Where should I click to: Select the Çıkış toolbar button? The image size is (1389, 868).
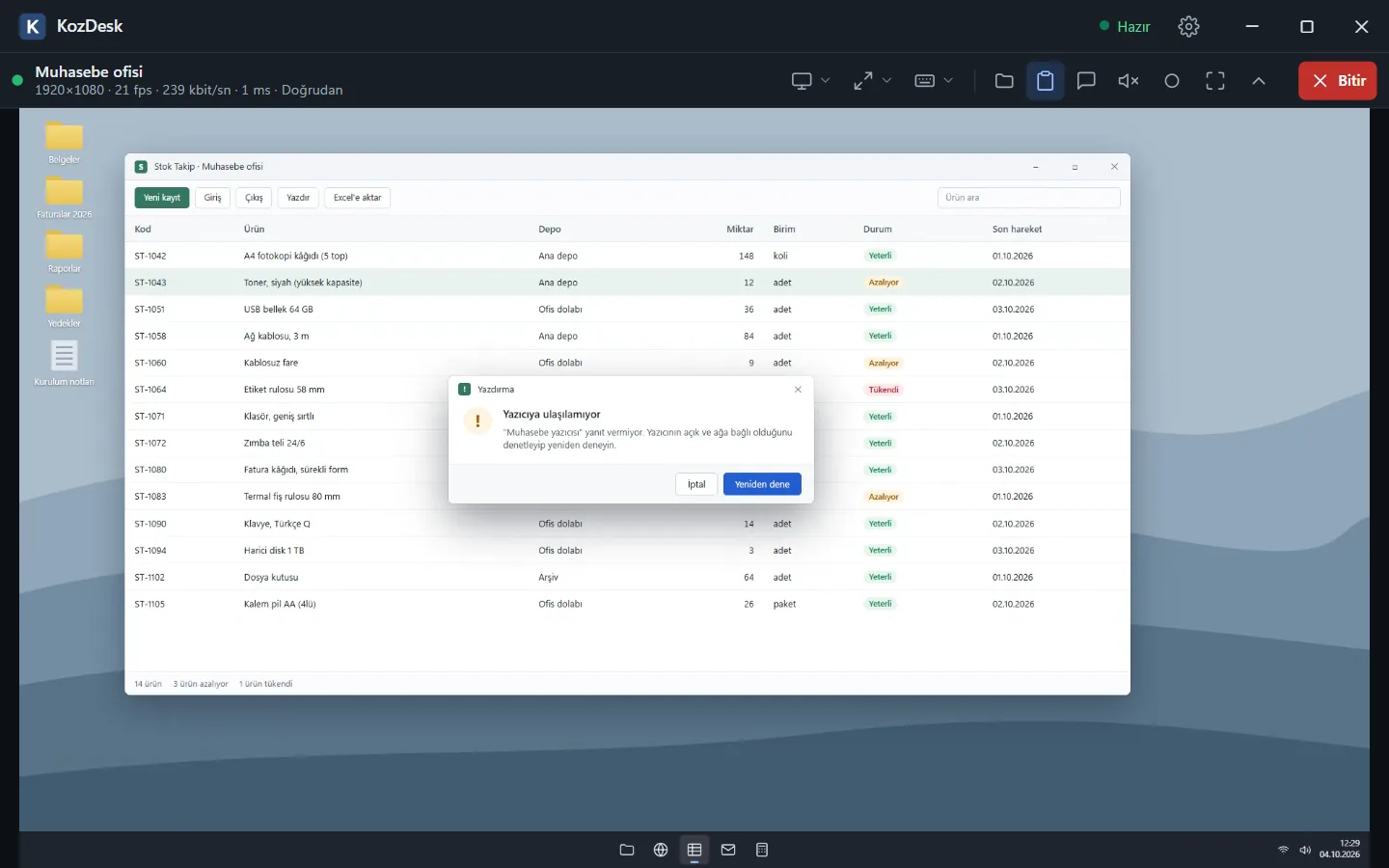coord(254,198)
